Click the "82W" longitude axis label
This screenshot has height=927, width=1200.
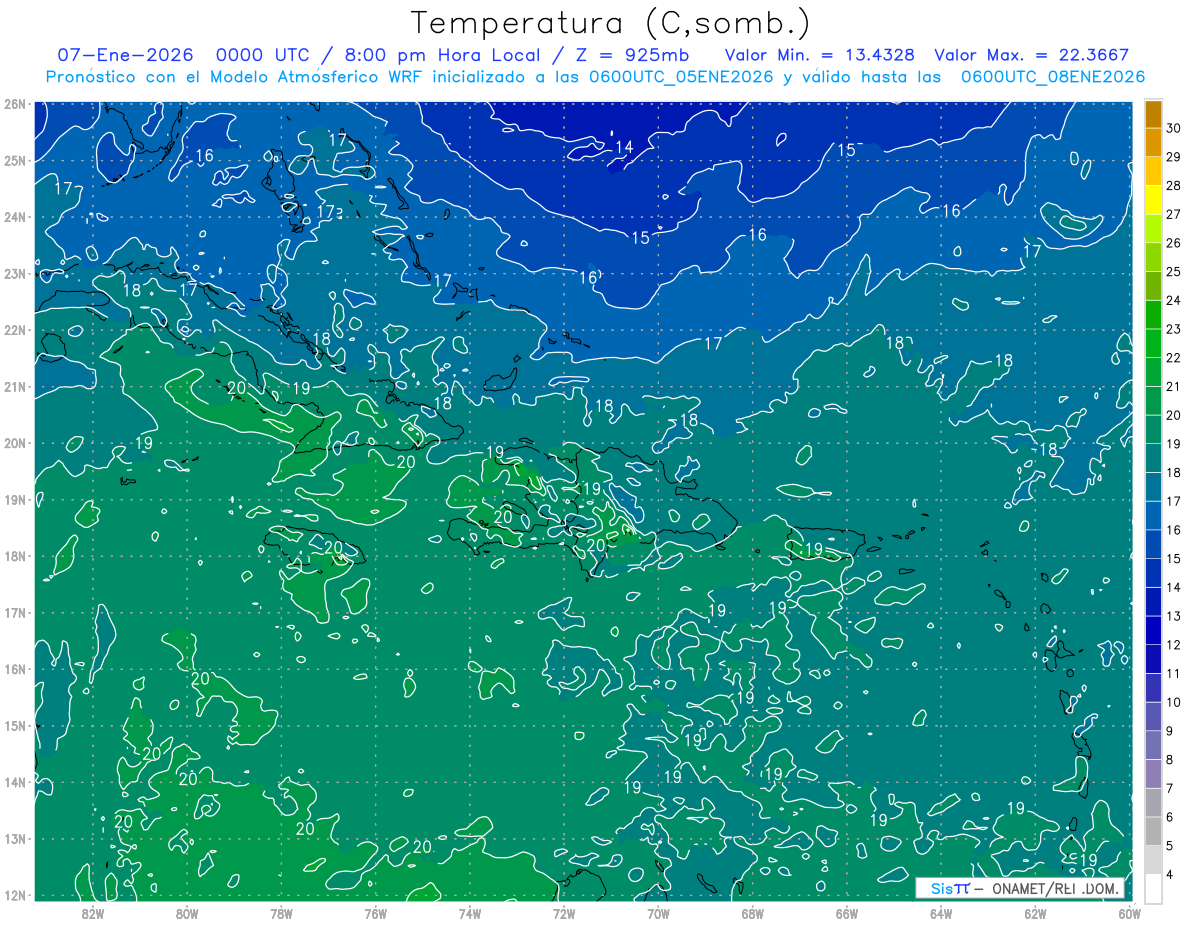coord(92,913)
